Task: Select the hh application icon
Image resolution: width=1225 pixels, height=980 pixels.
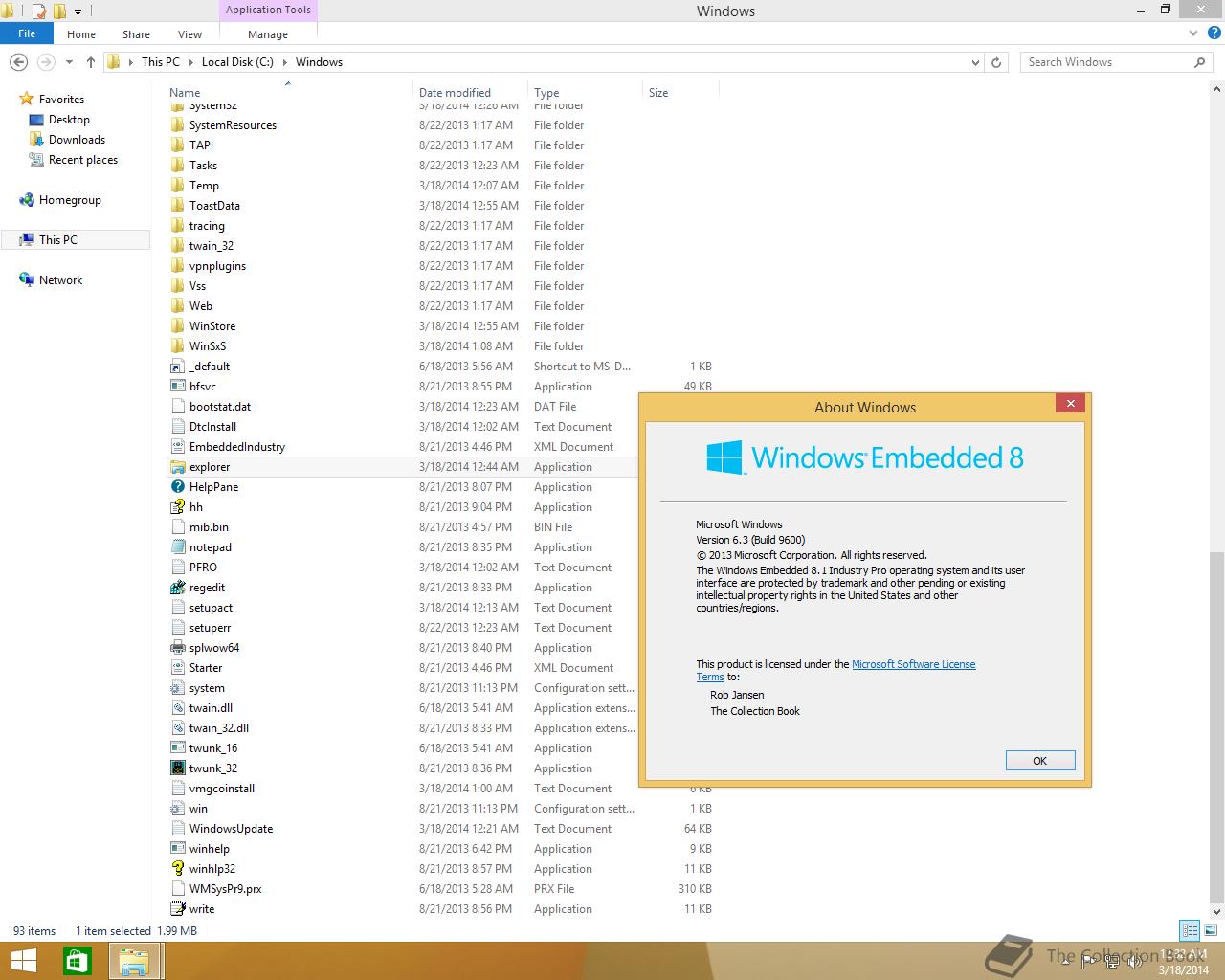Action: pyautogui.click(x=177, y=507)
